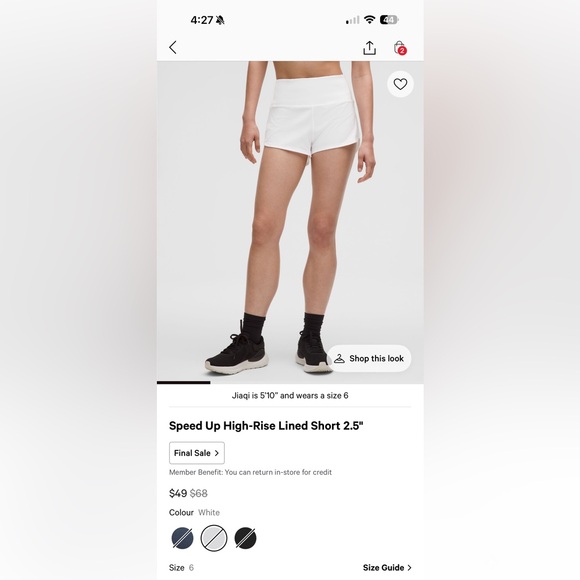The height and width of the screenshot is (580, 580).
Task: Open the shopping bag with 2 items
Action: click(400, 48)
